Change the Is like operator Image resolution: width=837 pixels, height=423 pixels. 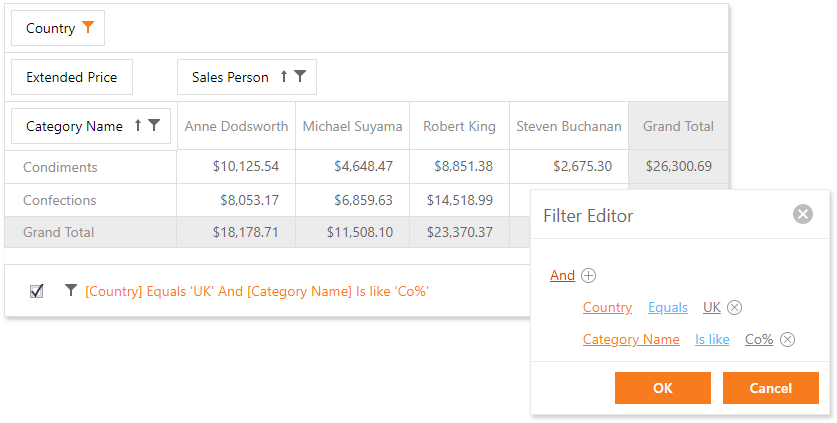(712, 340)
